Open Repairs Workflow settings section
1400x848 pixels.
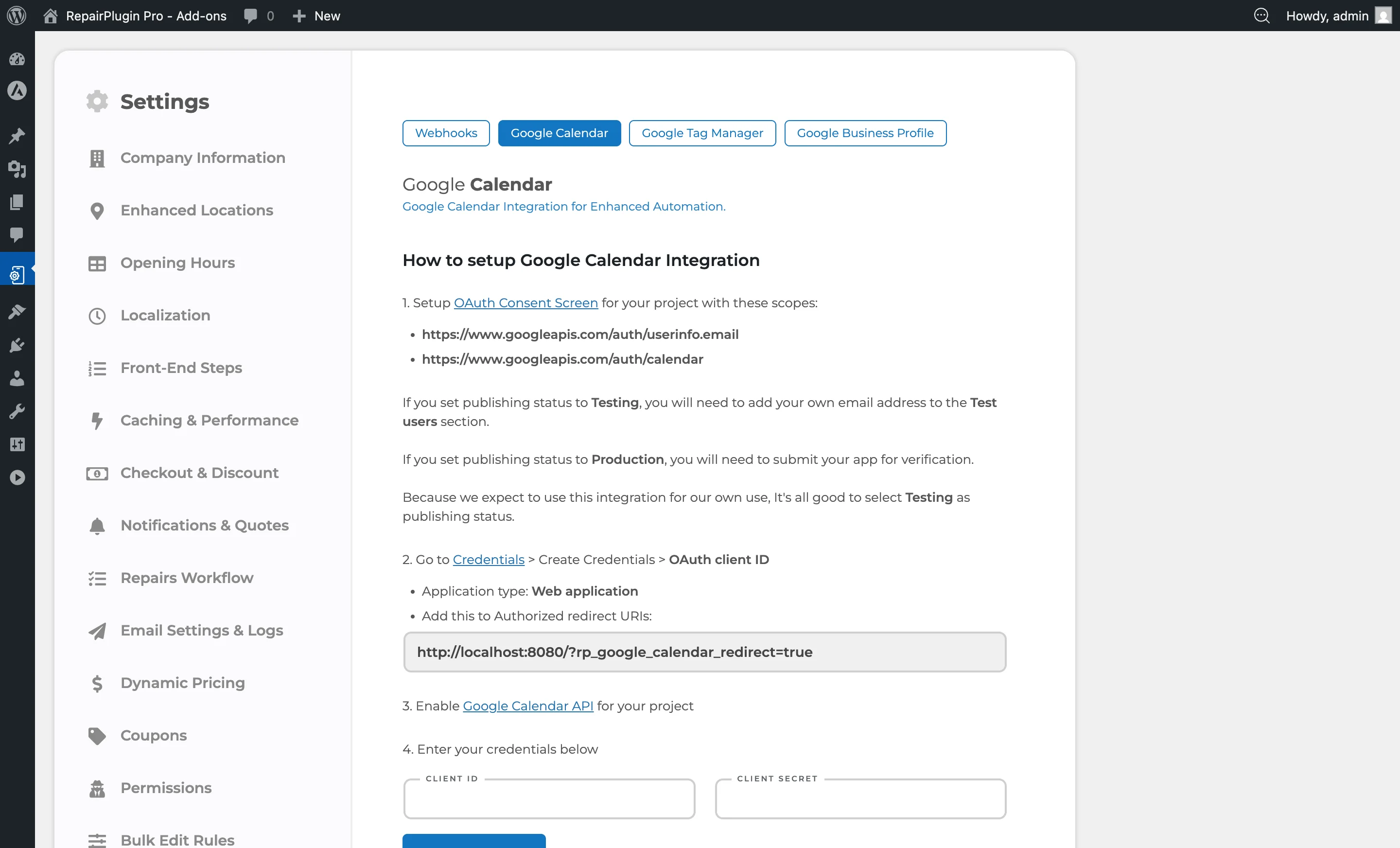(187, 578)
